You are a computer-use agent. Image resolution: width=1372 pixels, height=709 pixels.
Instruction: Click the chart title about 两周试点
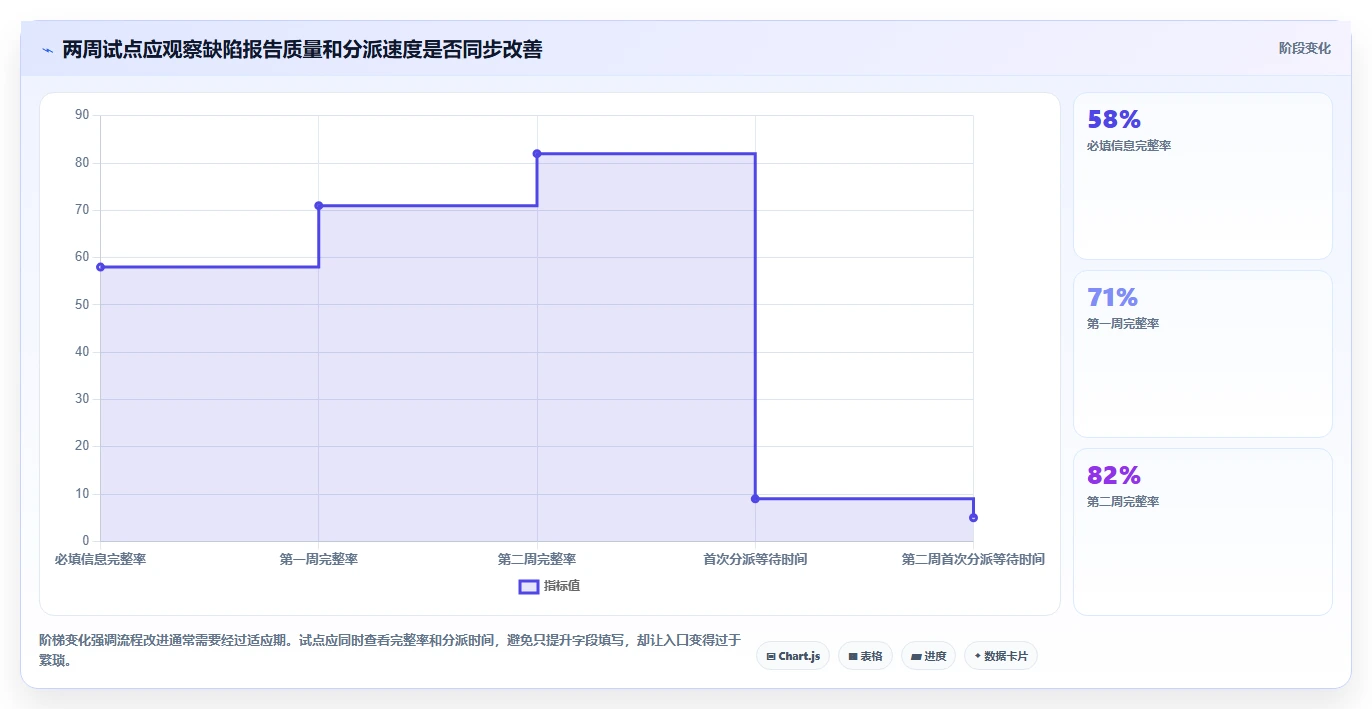pos(302,49)
